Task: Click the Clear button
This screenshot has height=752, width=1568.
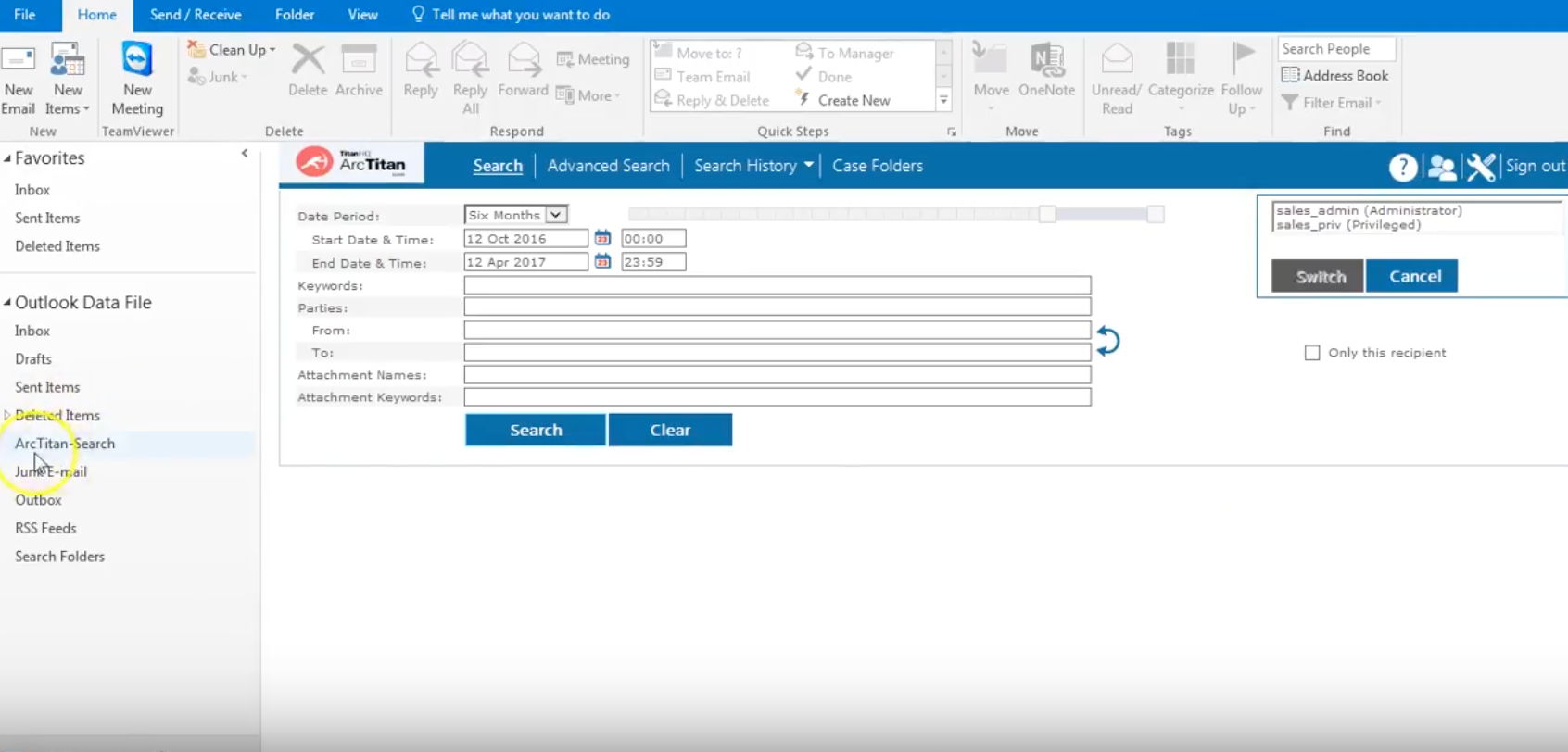Action: coord(670,430)
